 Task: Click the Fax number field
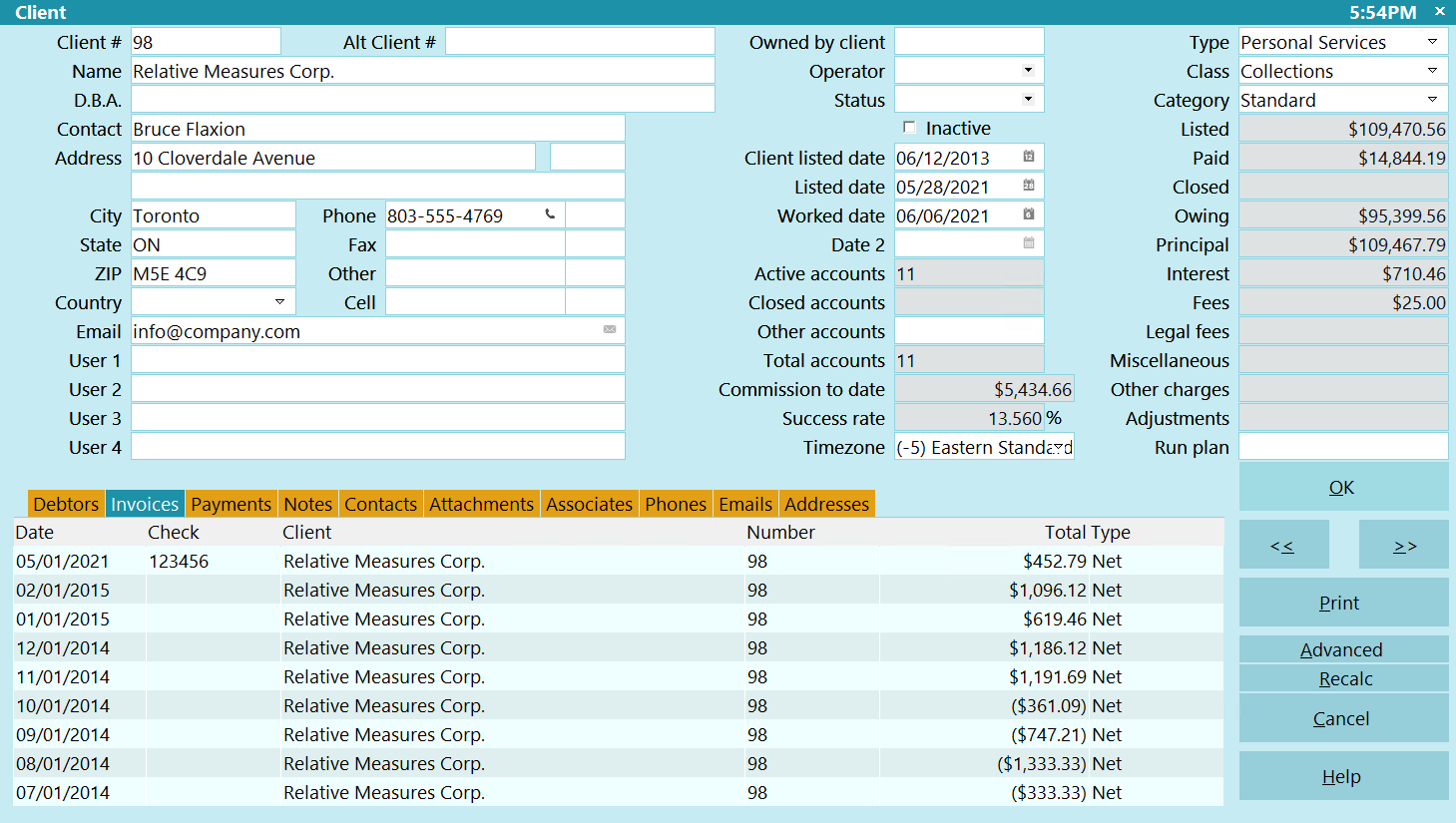coord(475,244)
